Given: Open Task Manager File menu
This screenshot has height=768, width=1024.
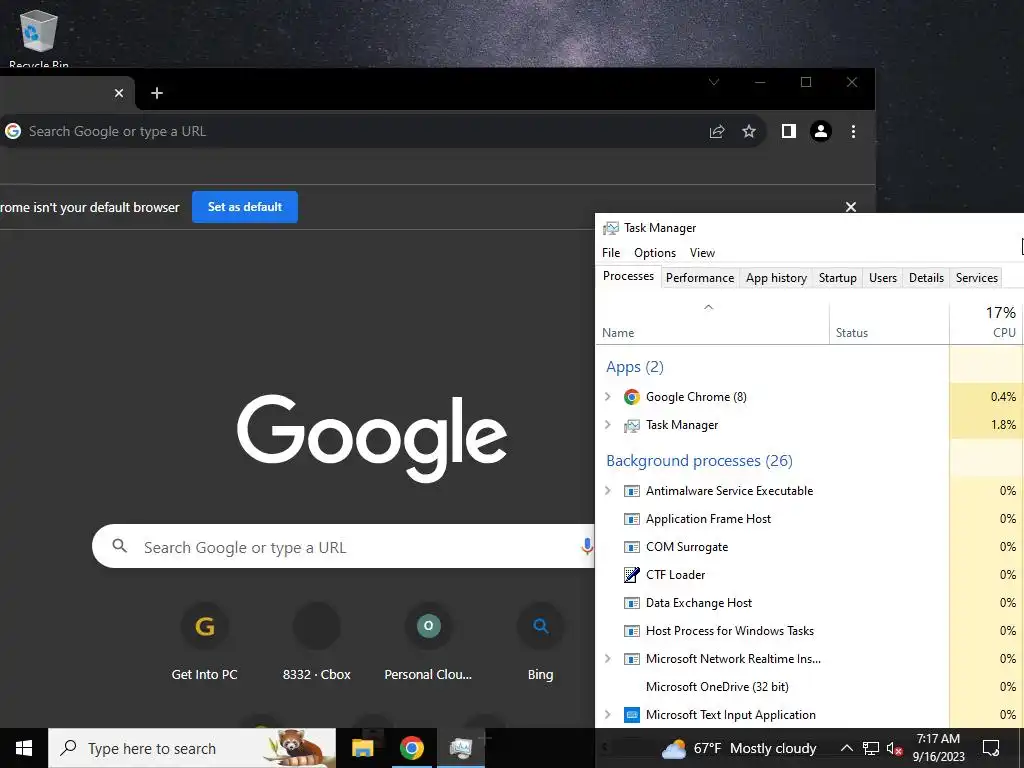Looking at the screenshot, I should [611, 253].
